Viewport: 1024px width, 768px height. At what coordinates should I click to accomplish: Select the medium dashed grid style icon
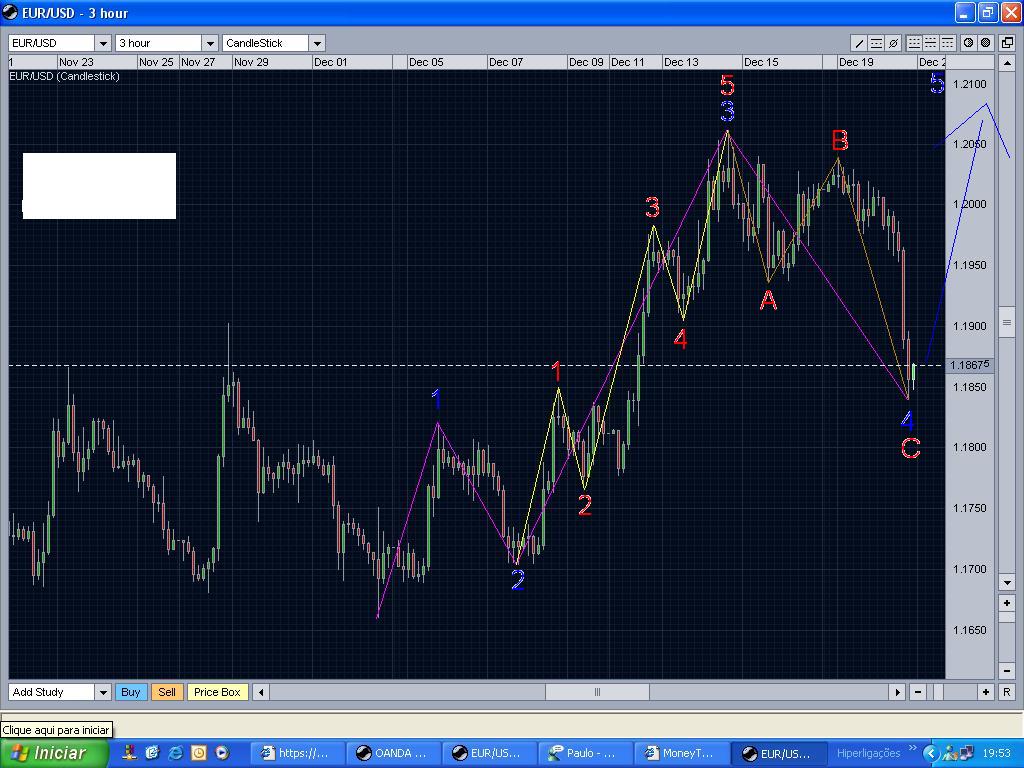931,43
